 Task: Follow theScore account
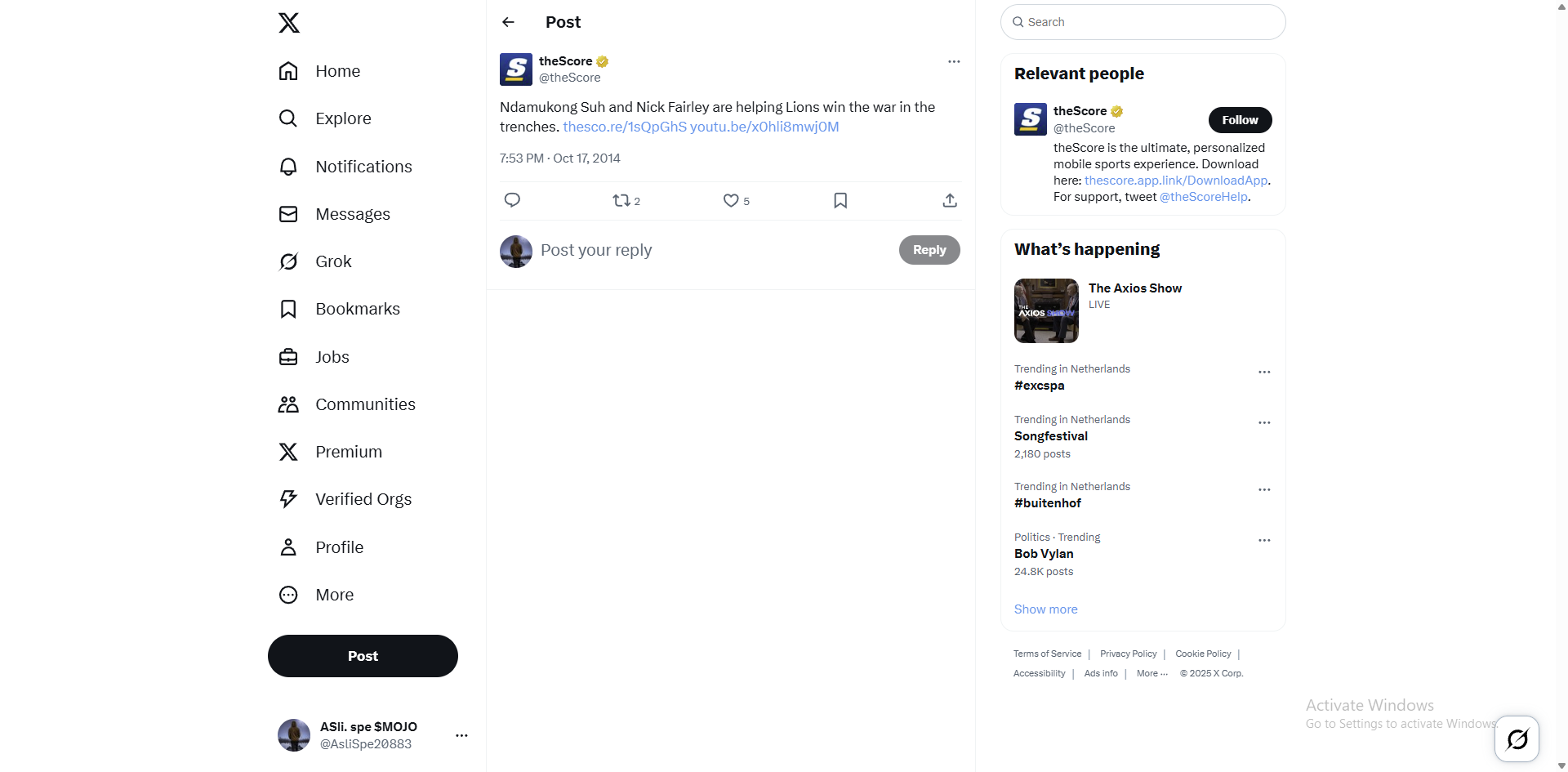(x=1240, y=120)
